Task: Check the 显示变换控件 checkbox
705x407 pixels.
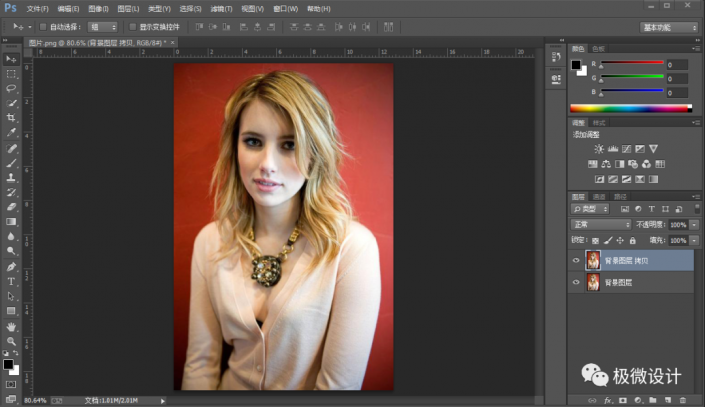Action: click(131, 27)
